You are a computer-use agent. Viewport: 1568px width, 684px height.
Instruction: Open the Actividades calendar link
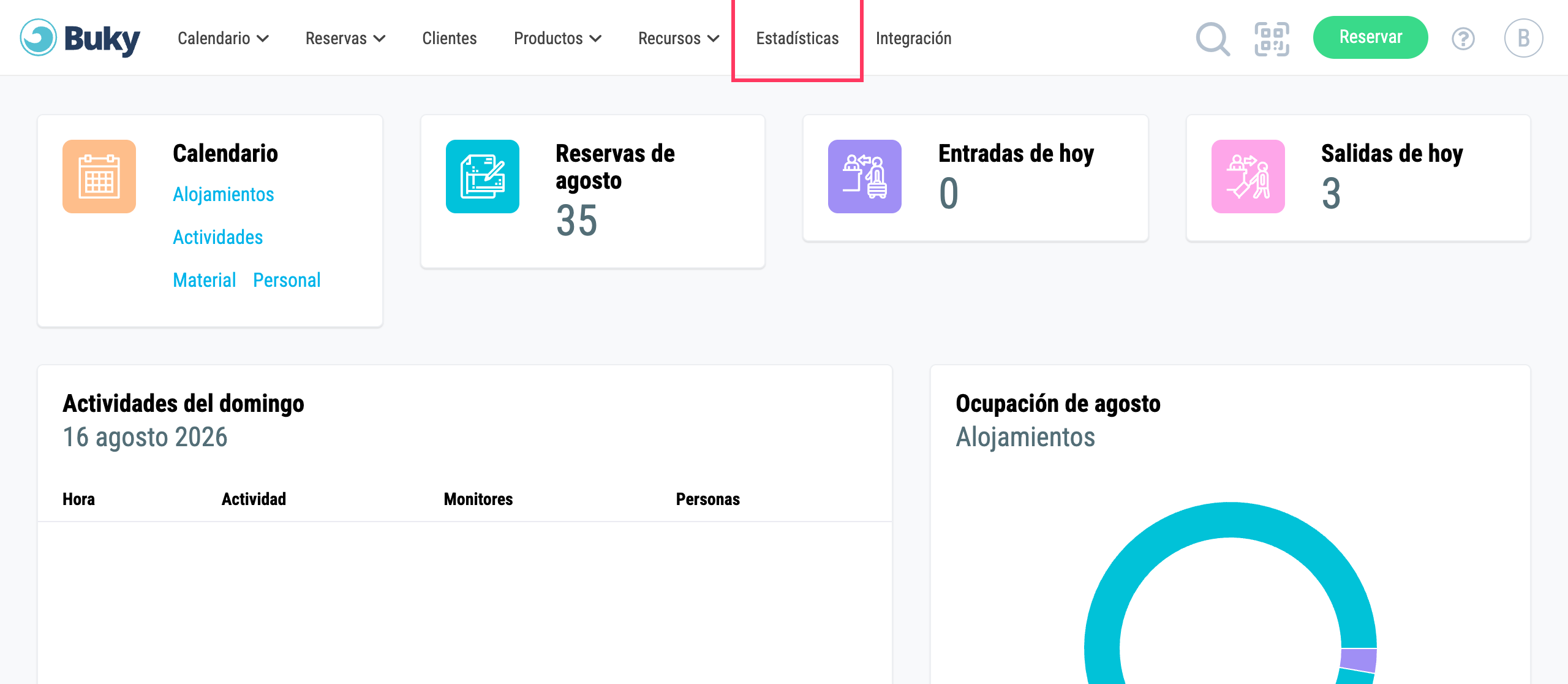click(x=217, y=237)
